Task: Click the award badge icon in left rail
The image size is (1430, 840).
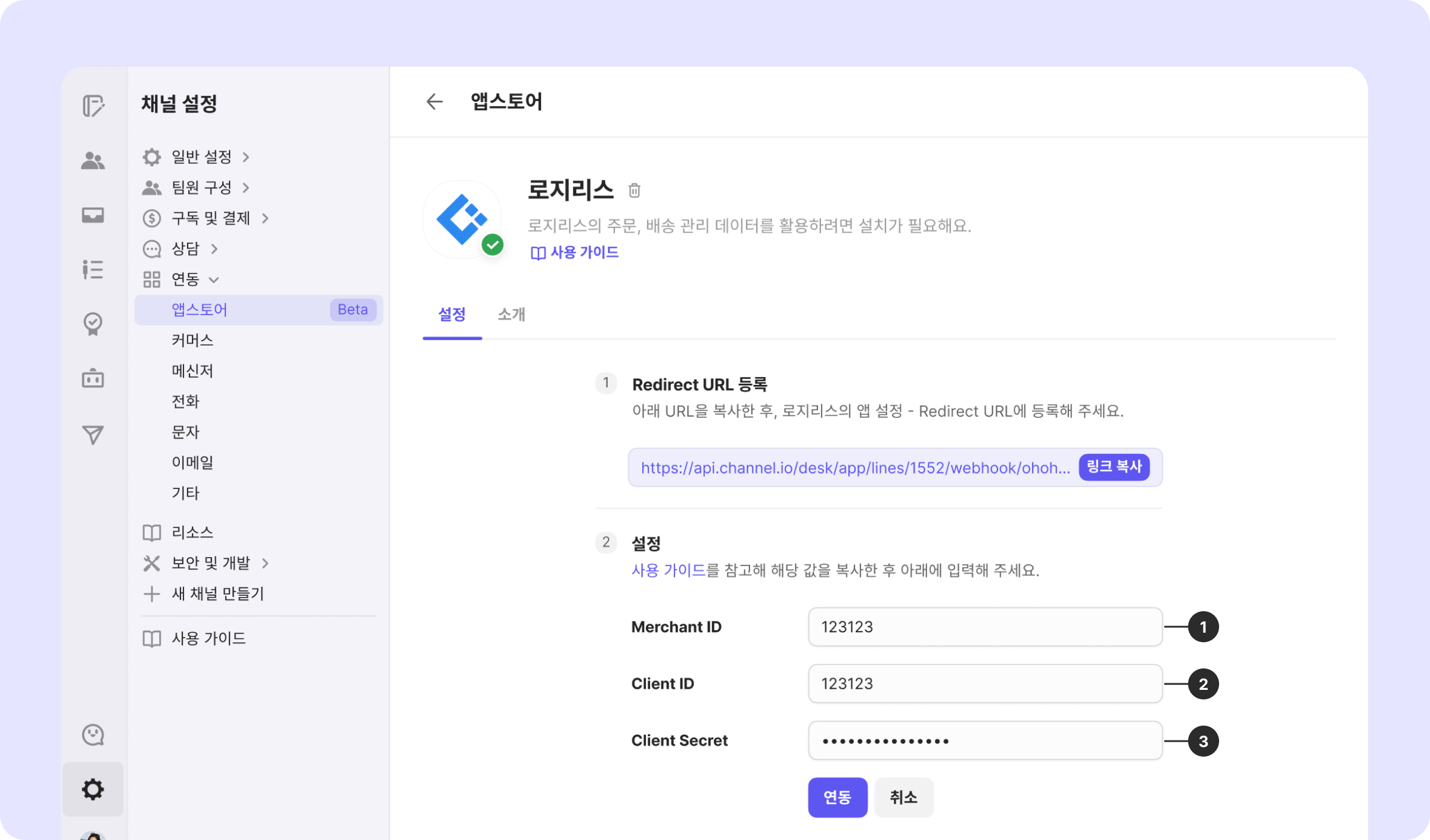Action: click(93, 324)
